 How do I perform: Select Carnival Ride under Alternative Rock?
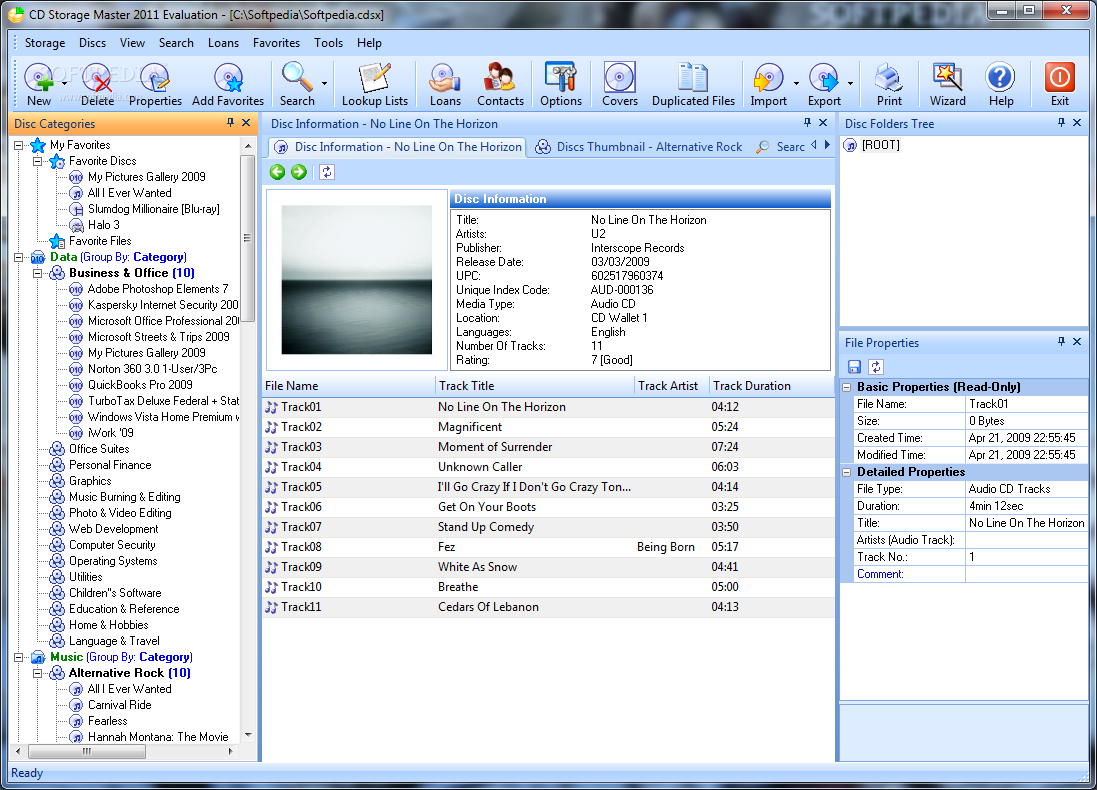pos(120,705)
